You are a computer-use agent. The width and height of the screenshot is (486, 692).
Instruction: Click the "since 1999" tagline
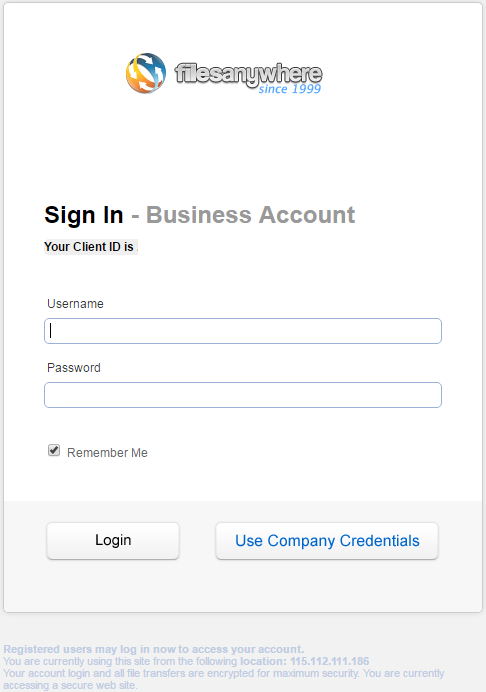click(290, 89)
